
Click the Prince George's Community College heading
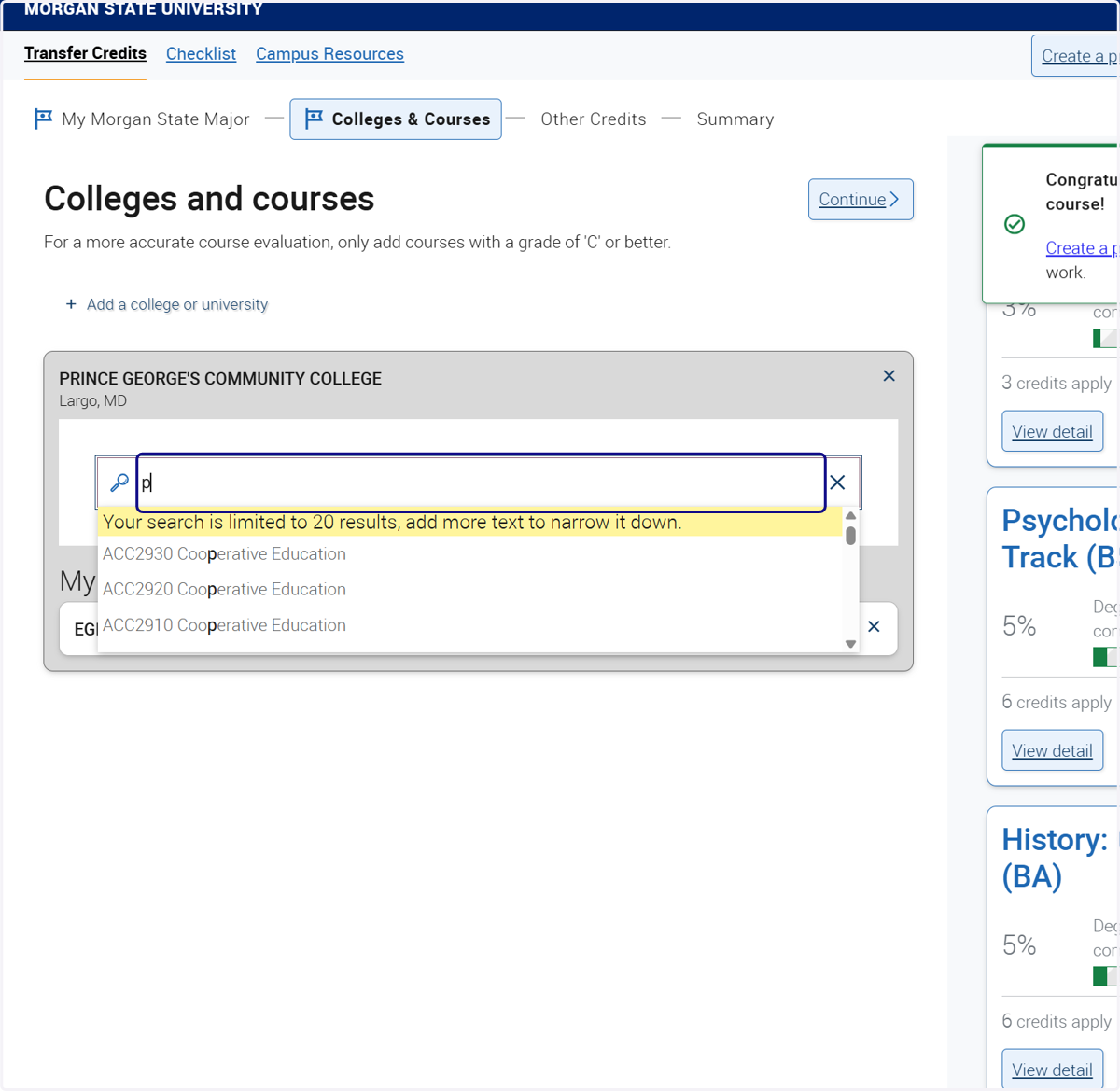pos(220,379)
